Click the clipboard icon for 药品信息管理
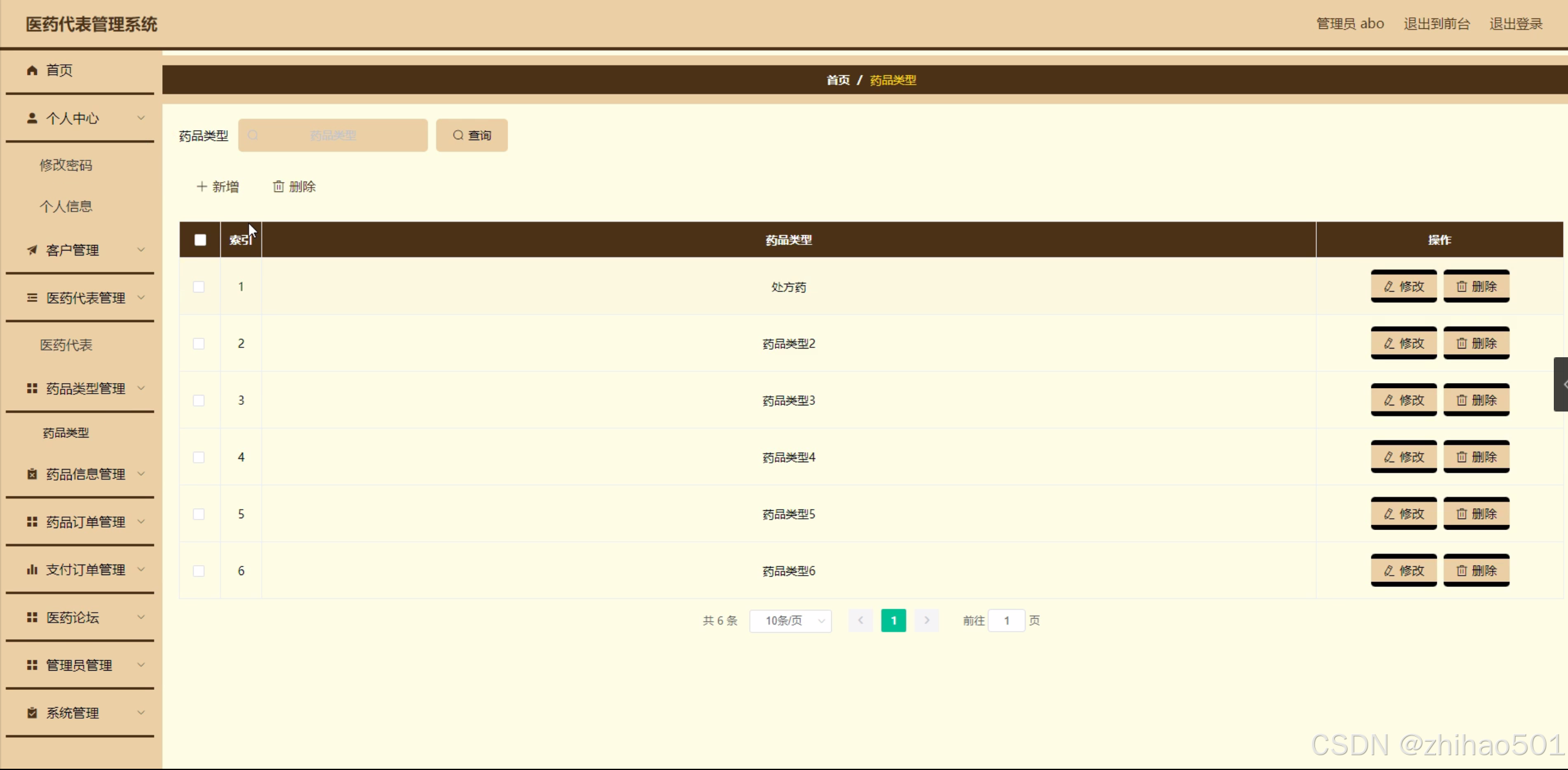1568x770 pixels. click(32, 474)
